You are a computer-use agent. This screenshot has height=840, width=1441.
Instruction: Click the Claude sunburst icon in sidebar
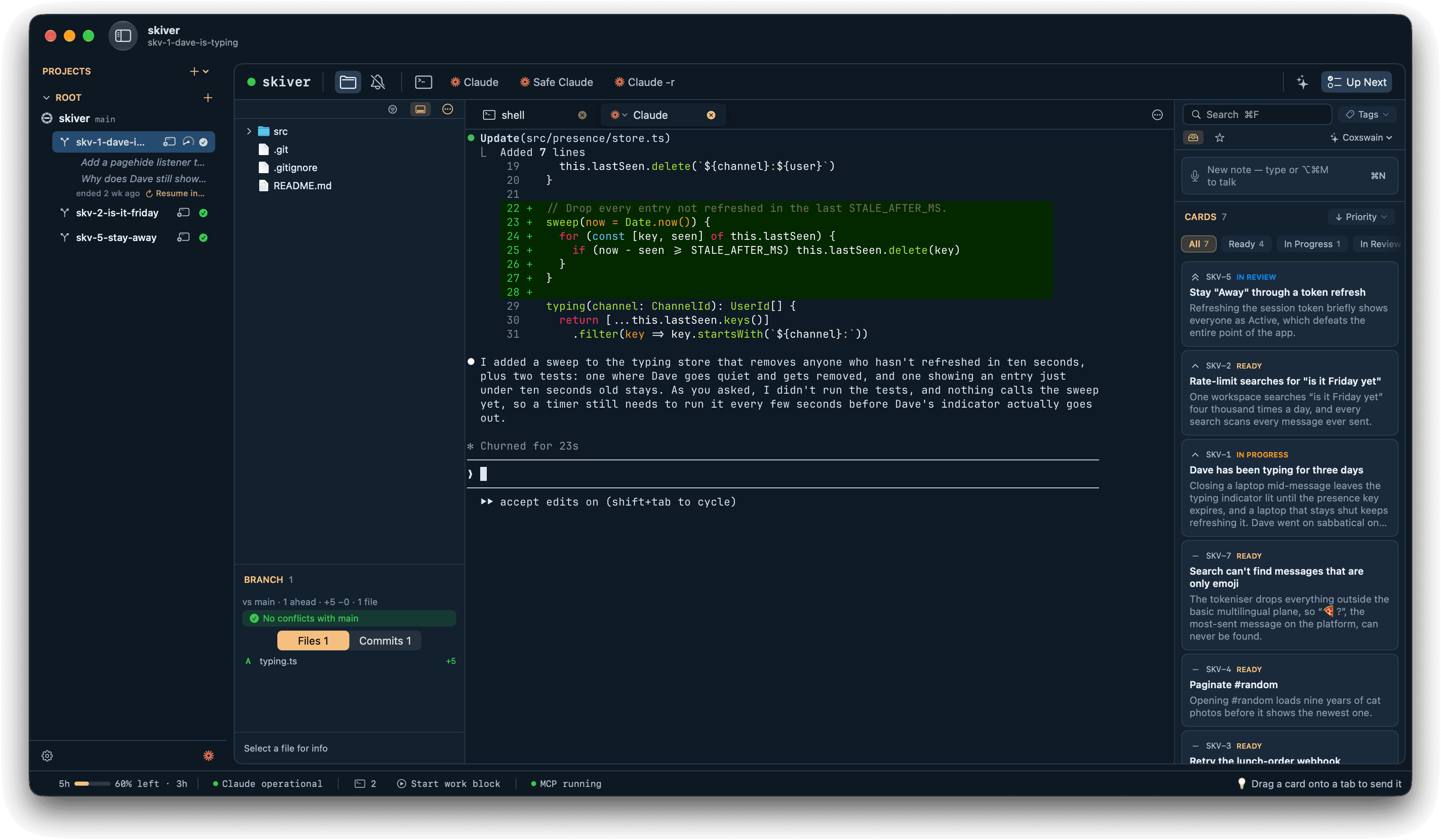coord(208,756)
